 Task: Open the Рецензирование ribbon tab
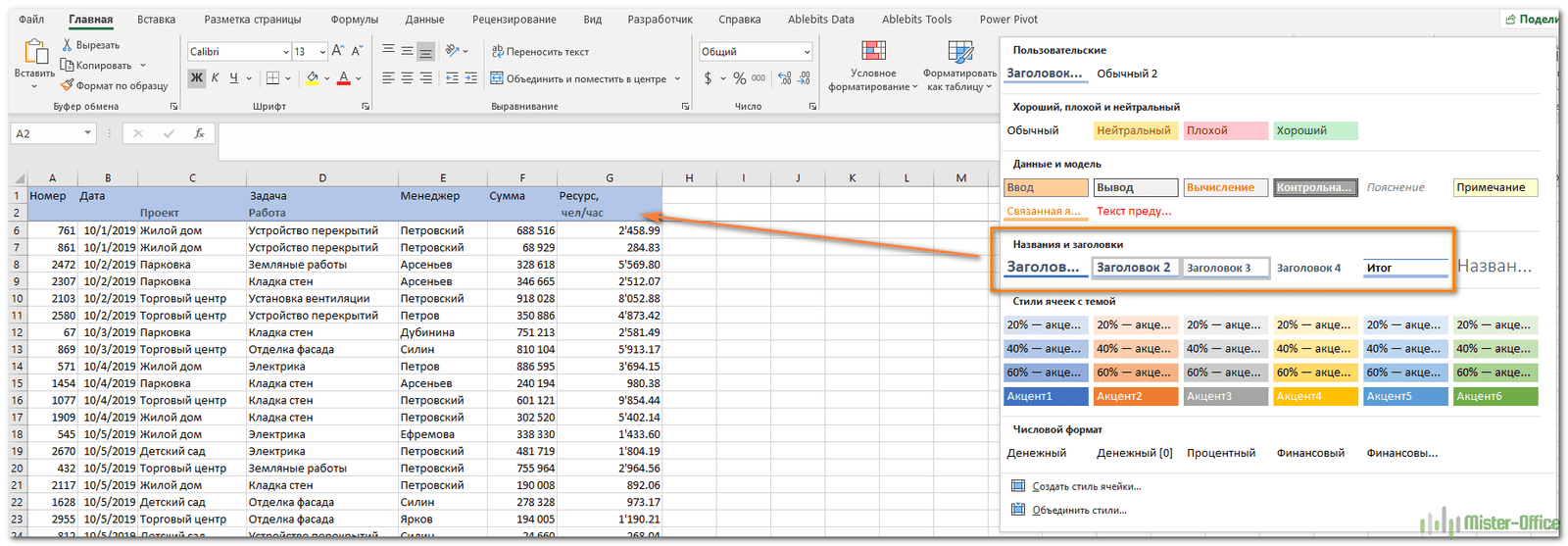514,20
